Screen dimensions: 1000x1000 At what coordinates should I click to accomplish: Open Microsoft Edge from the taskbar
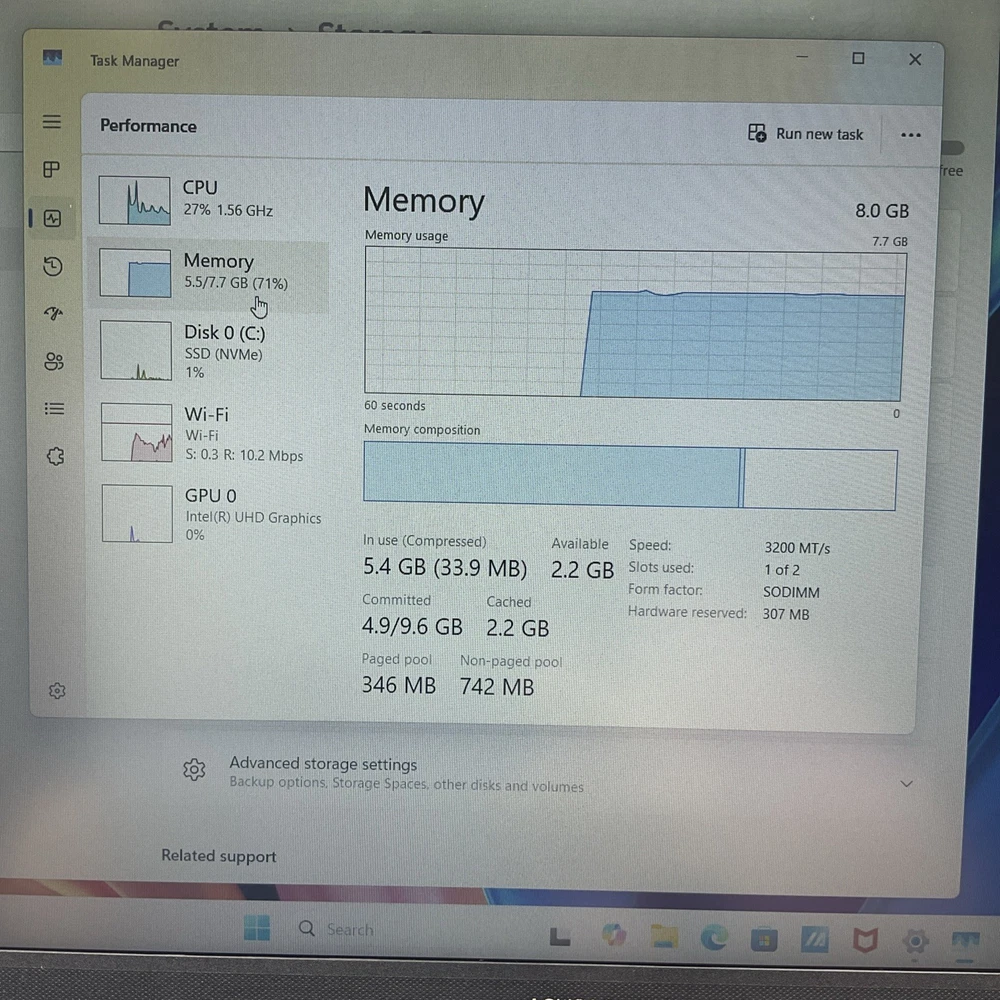[714, 937]
